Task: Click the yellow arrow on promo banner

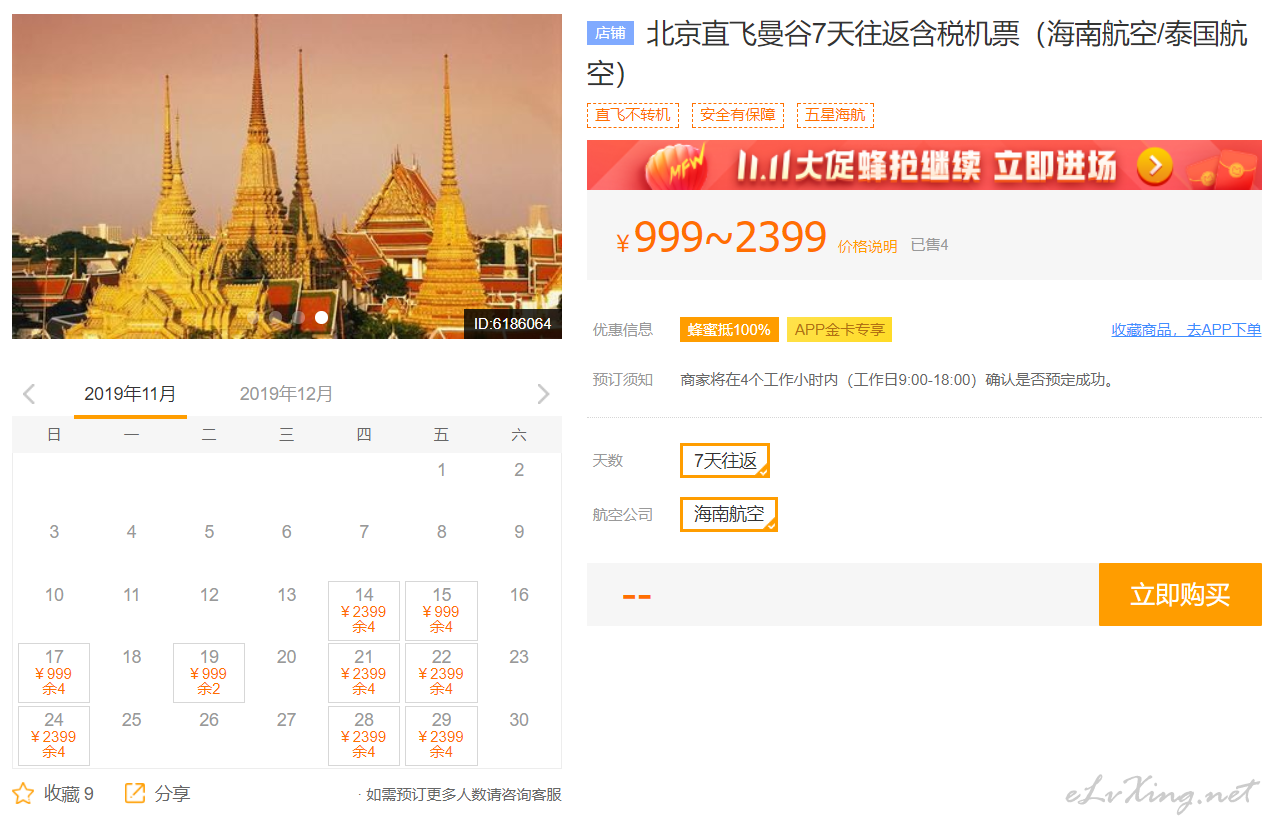Action: [1154, 166]
